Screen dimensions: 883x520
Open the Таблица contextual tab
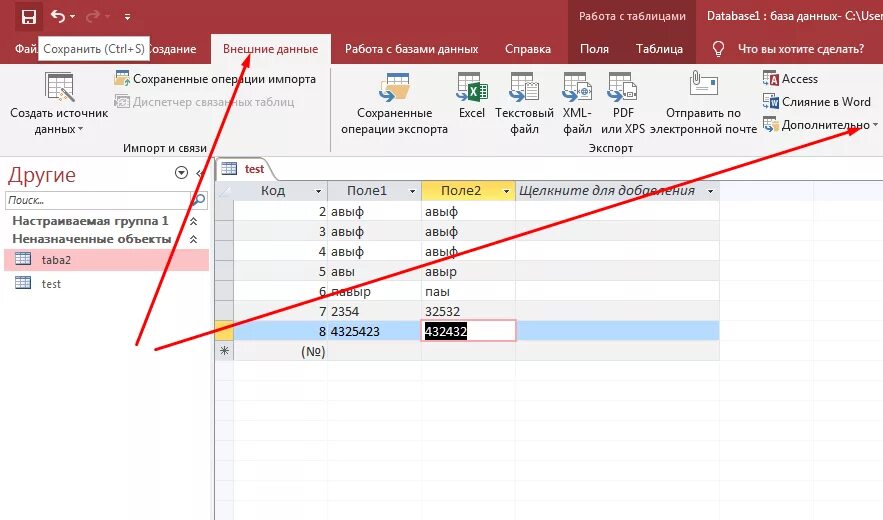pos(659,49)
